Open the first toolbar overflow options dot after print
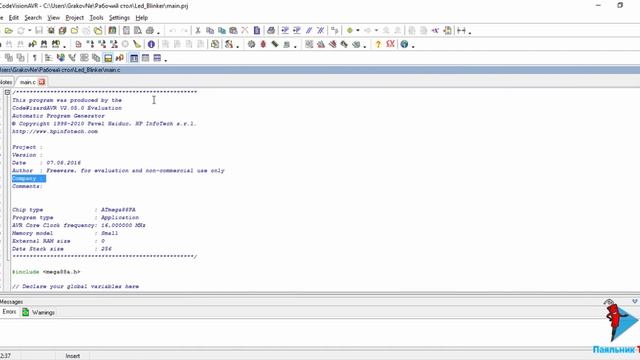 click(158, 33)
